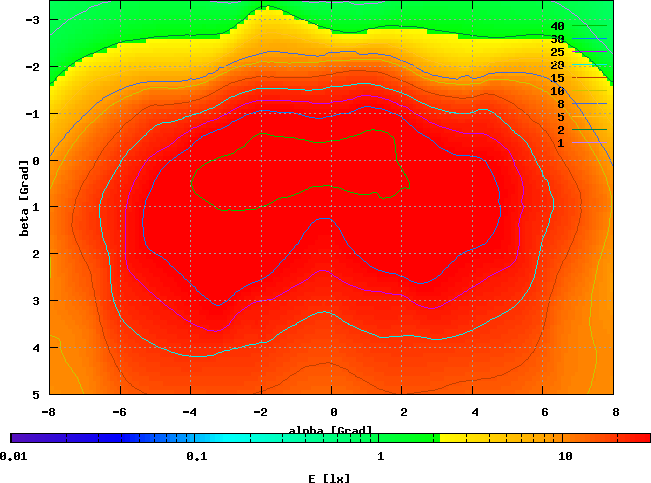Pick the yellow section of the colorbar
The height and width of the screenshot is (483, 651).
[470, 438]
